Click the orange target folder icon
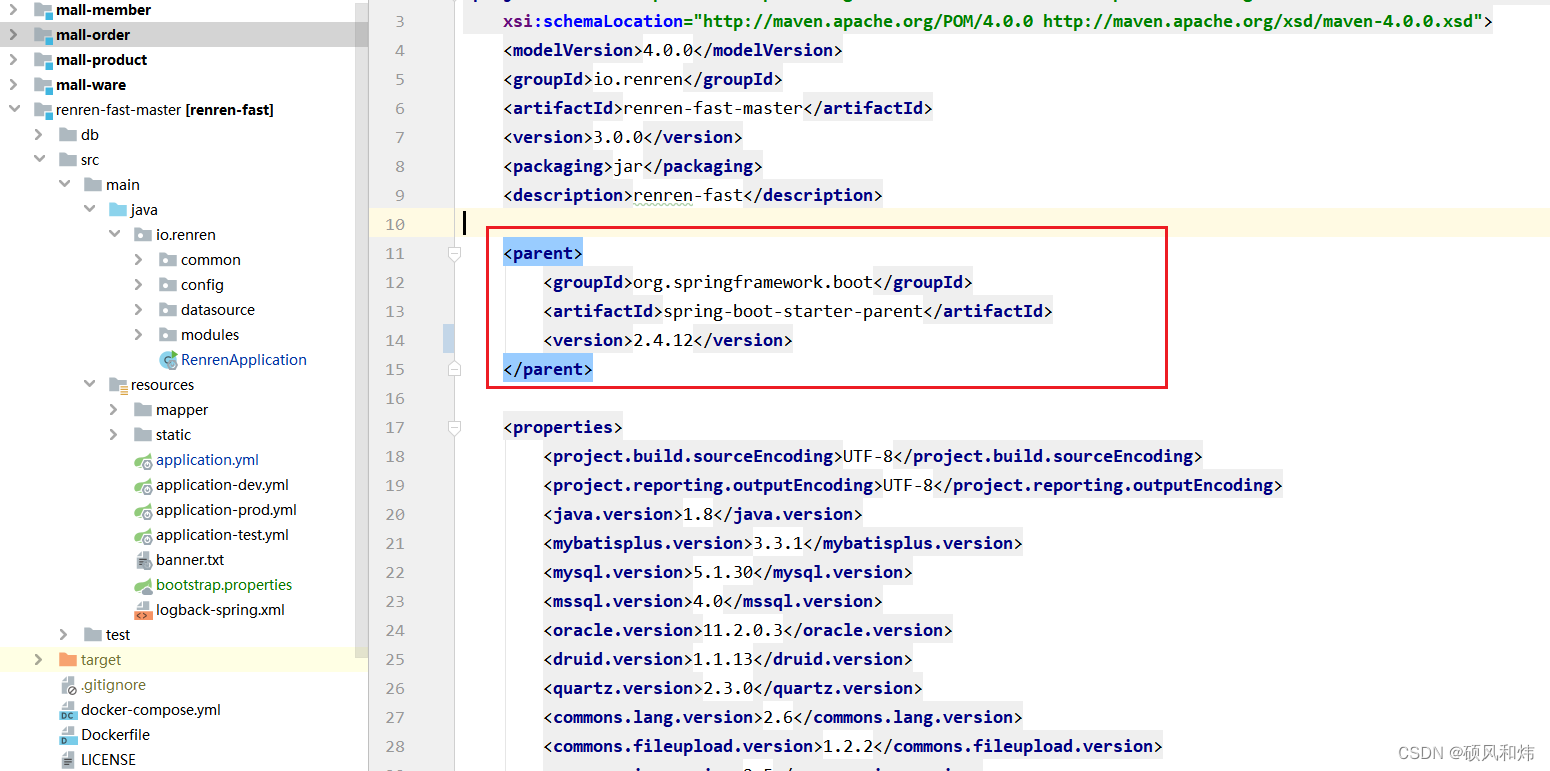This screenshot has width=1550, height=771. coord(68,660)
